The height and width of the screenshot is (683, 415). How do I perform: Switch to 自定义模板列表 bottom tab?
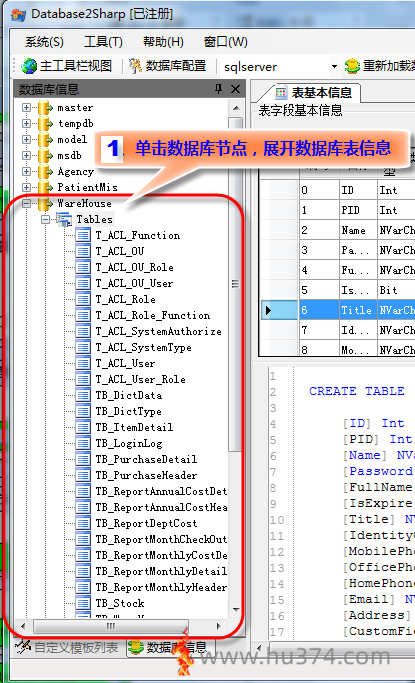[x=67, y=648]
